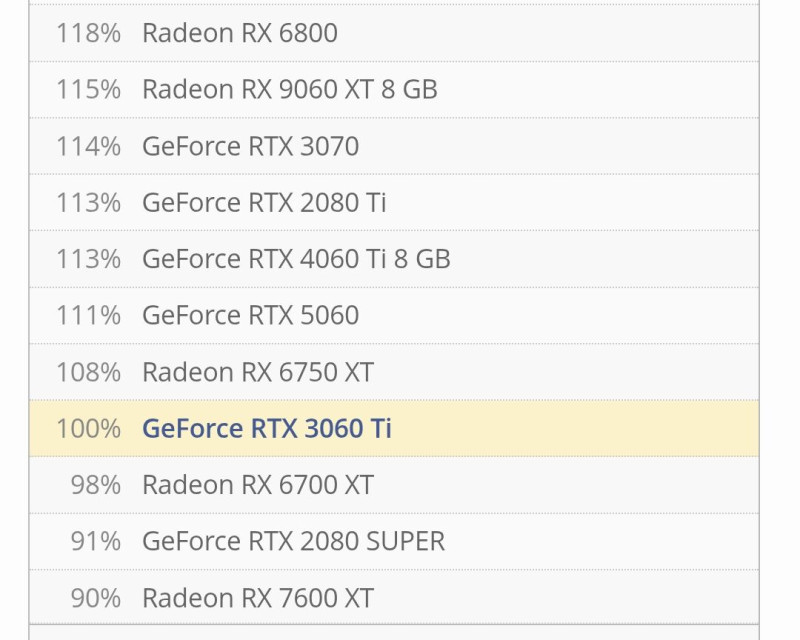The image size is (800, 640).
Task: Select the Radeon RX 6750 XT link
Action: point(258,372)
